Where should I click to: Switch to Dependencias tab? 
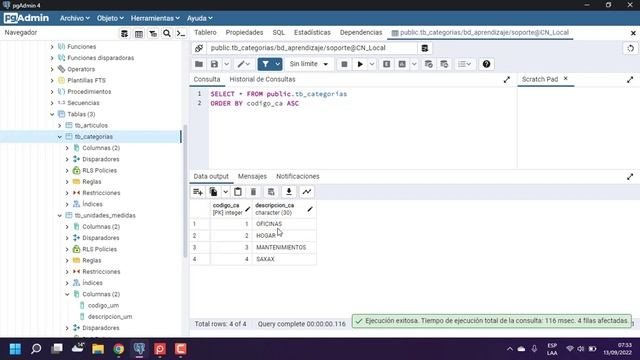(x=361, y=33)
